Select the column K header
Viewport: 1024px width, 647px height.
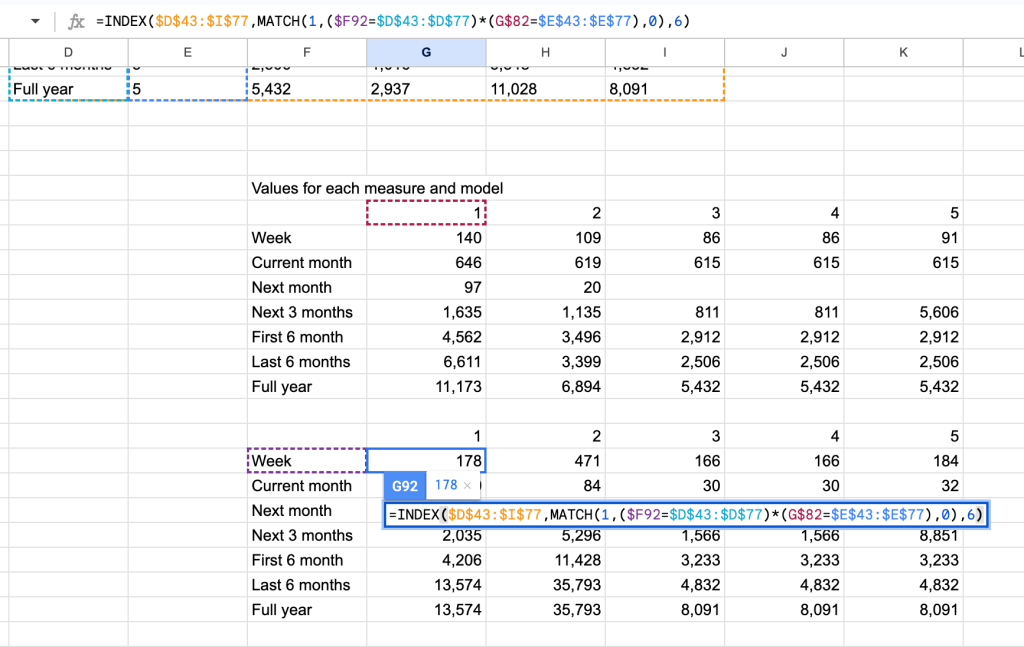[x=903, y=52]
